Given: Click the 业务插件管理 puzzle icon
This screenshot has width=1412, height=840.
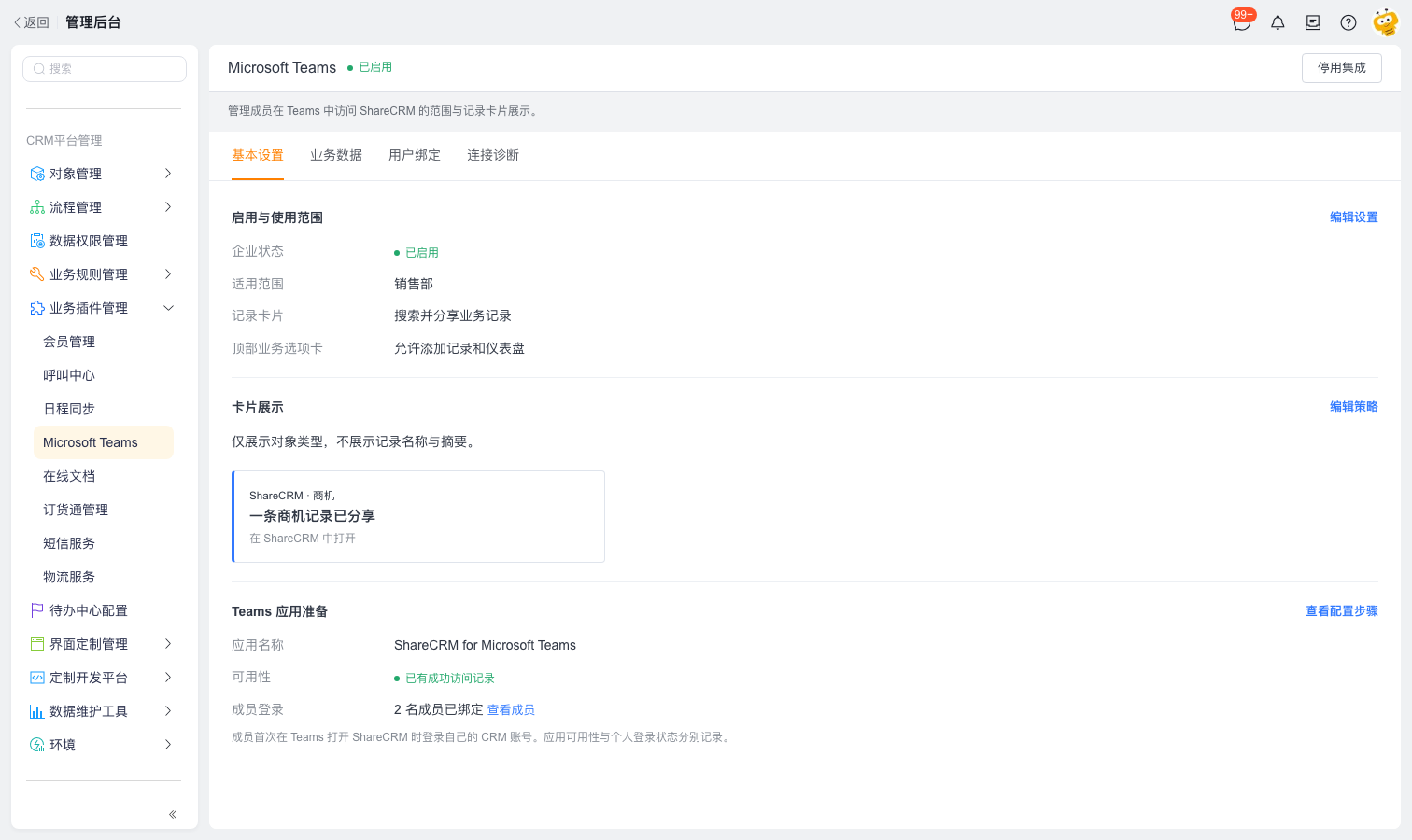Looking at the screenshot, I should (x=37, y=308).
